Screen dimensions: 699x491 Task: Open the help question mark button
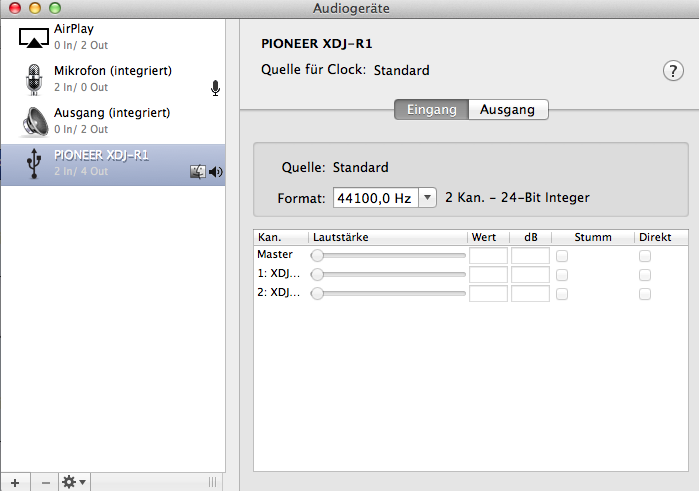(672, 70)
